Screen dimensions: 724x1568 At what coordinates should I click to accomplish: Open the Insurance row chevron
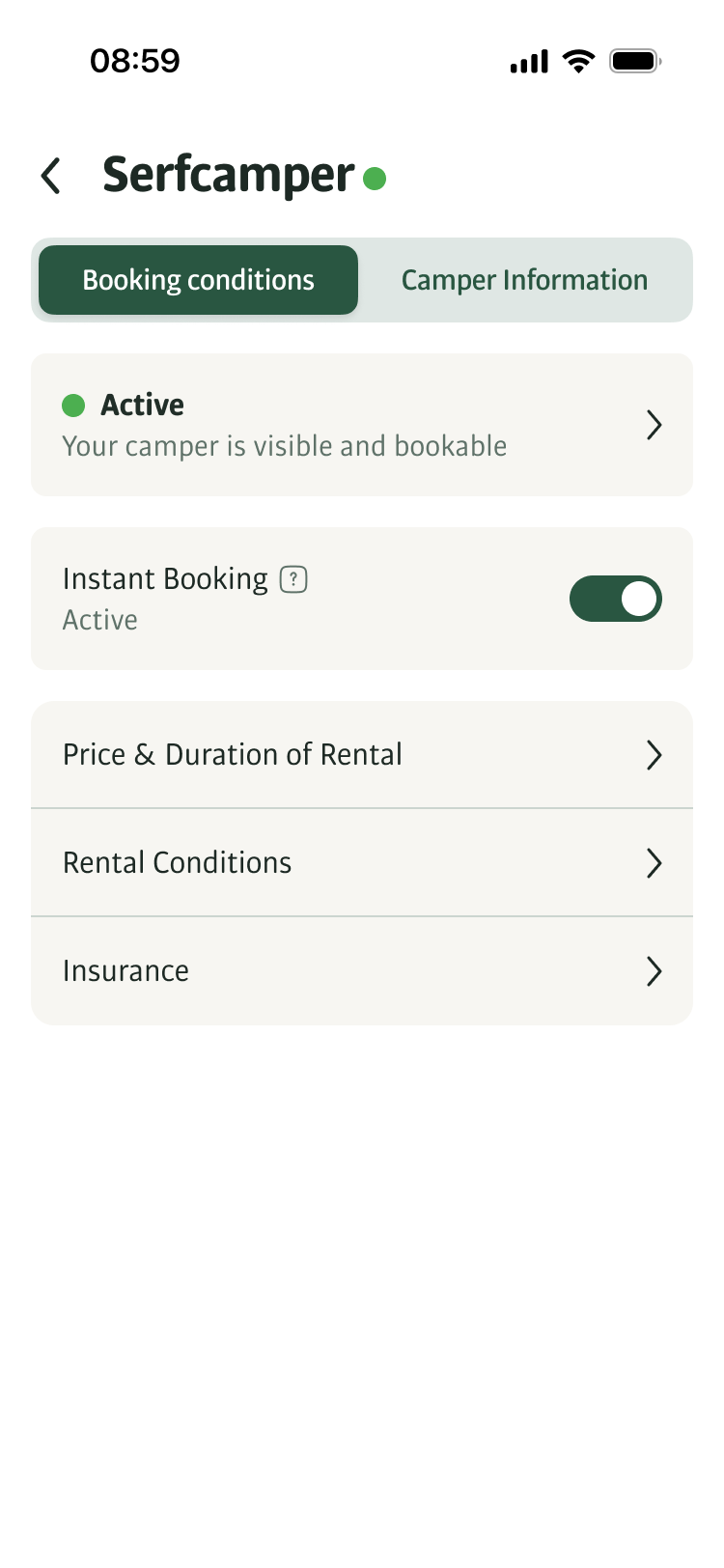point(654,971)
